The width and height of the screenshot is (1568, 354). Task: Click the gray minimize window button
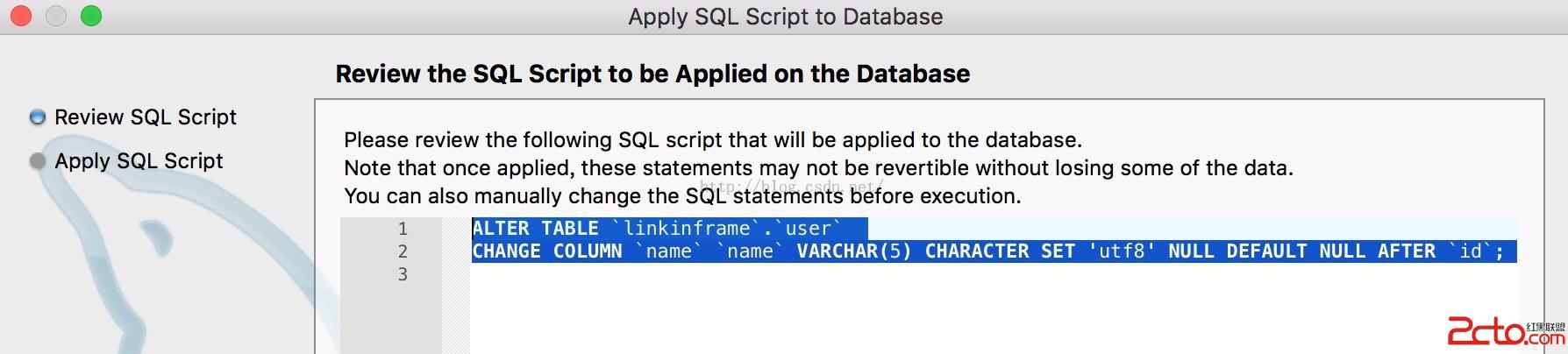56,16
